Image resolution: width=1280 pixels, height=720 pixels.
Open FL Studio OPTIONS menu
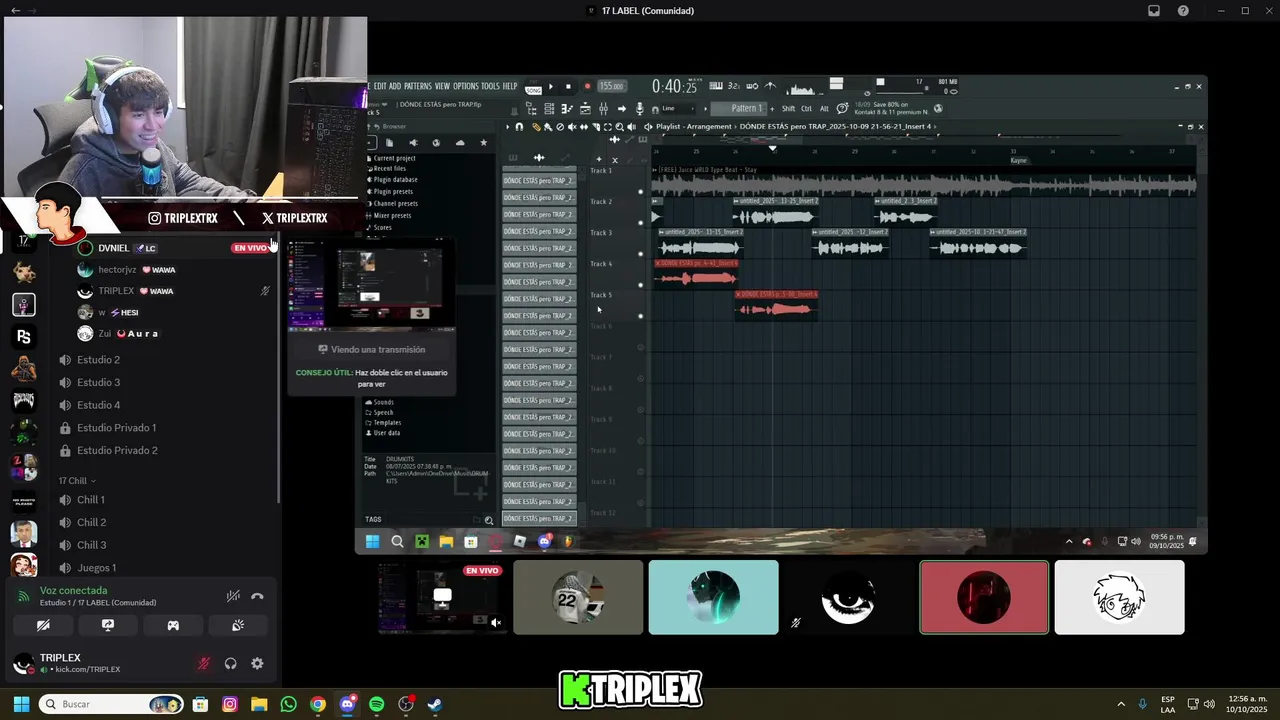(466, 86)
